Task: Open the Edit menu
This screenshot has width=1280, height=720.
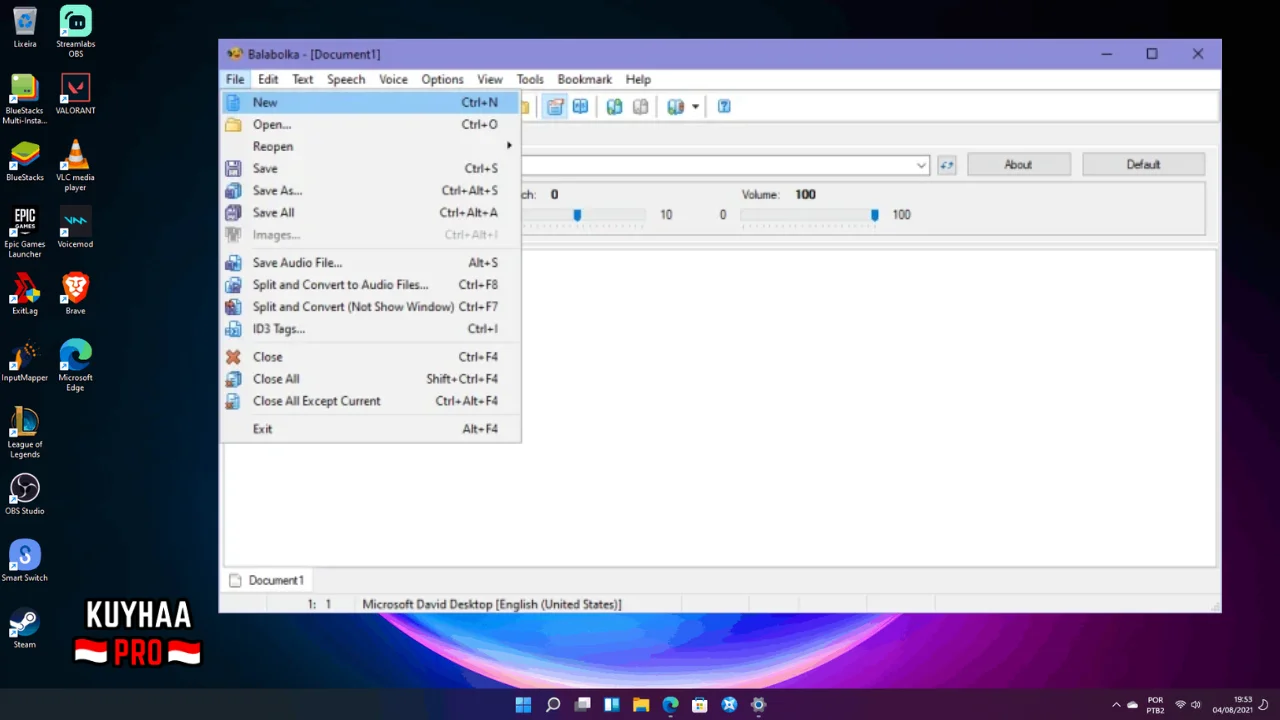Action: 268,79
